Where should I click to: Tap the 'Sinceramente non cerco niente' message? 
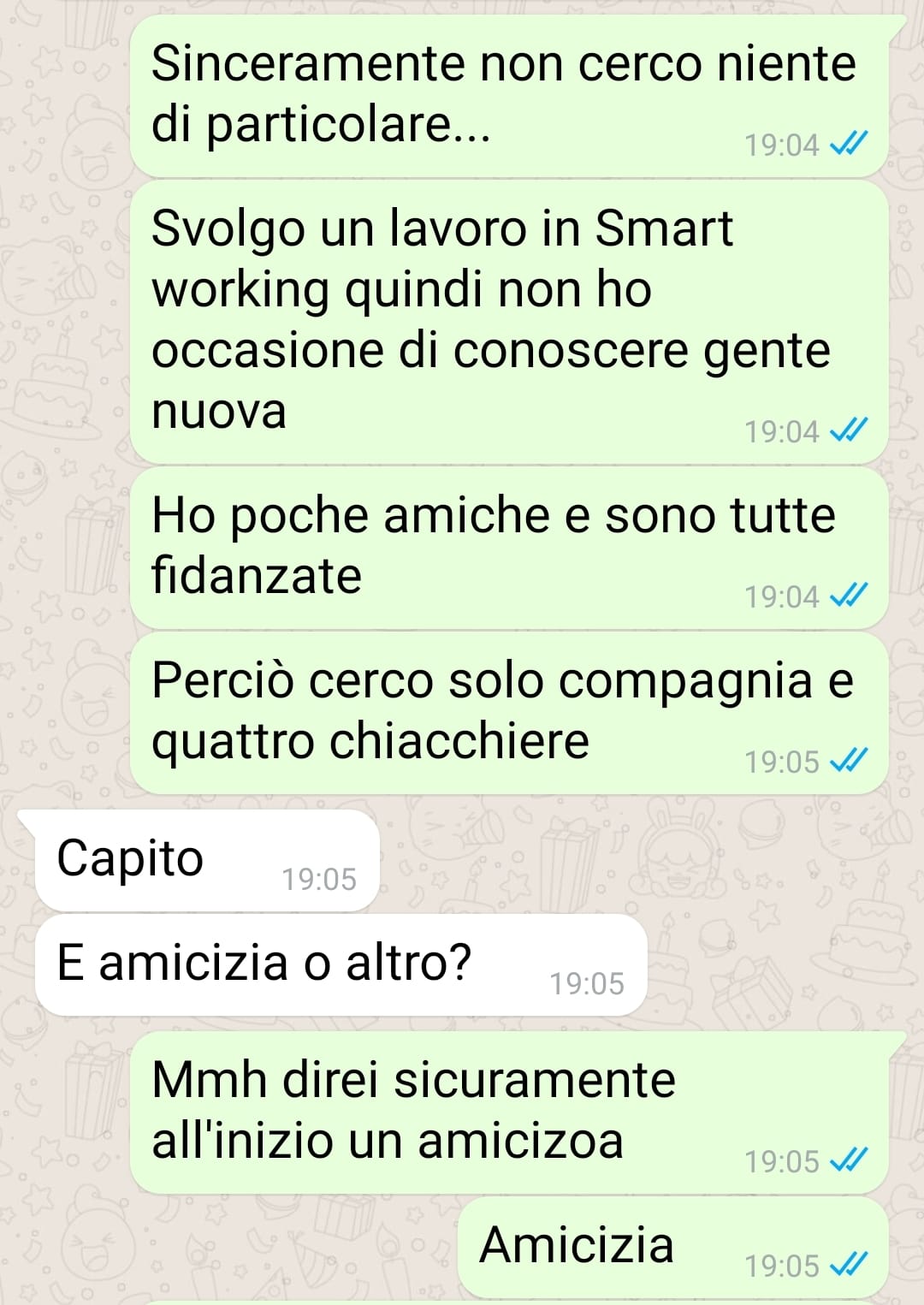click(x=509, y=95)
